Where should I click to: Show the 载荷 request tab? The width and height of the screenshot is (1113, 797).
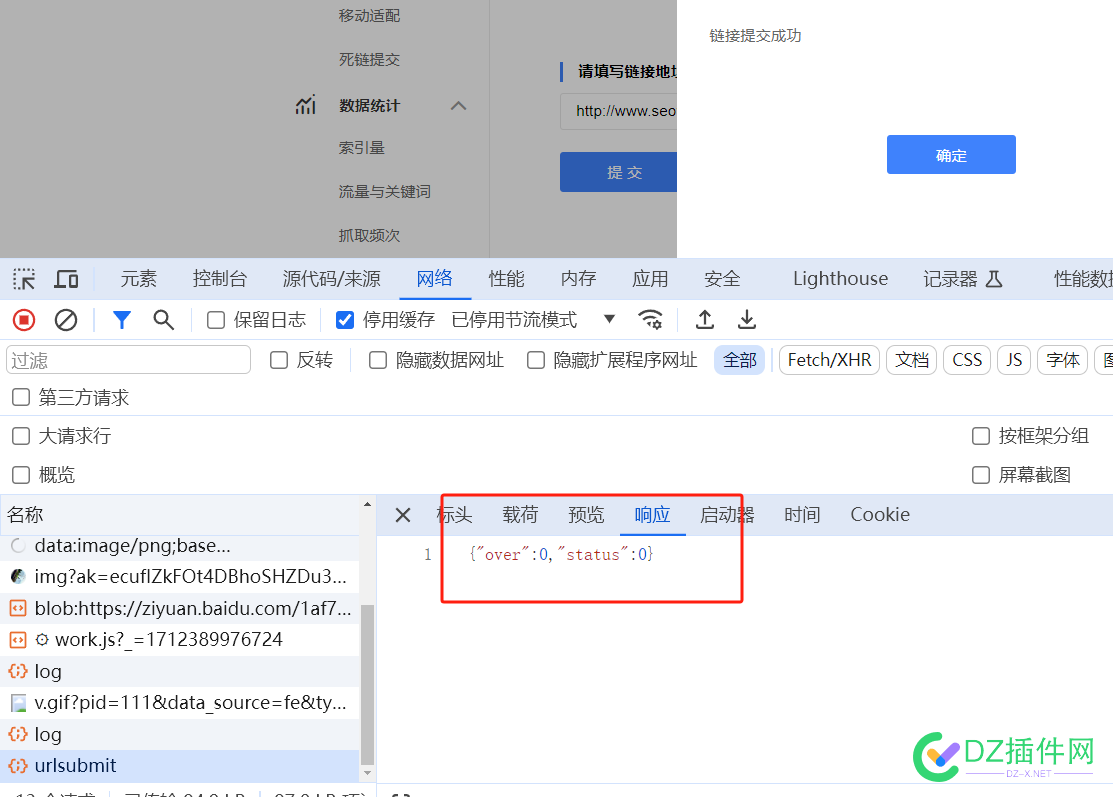(x=520, y=515)
